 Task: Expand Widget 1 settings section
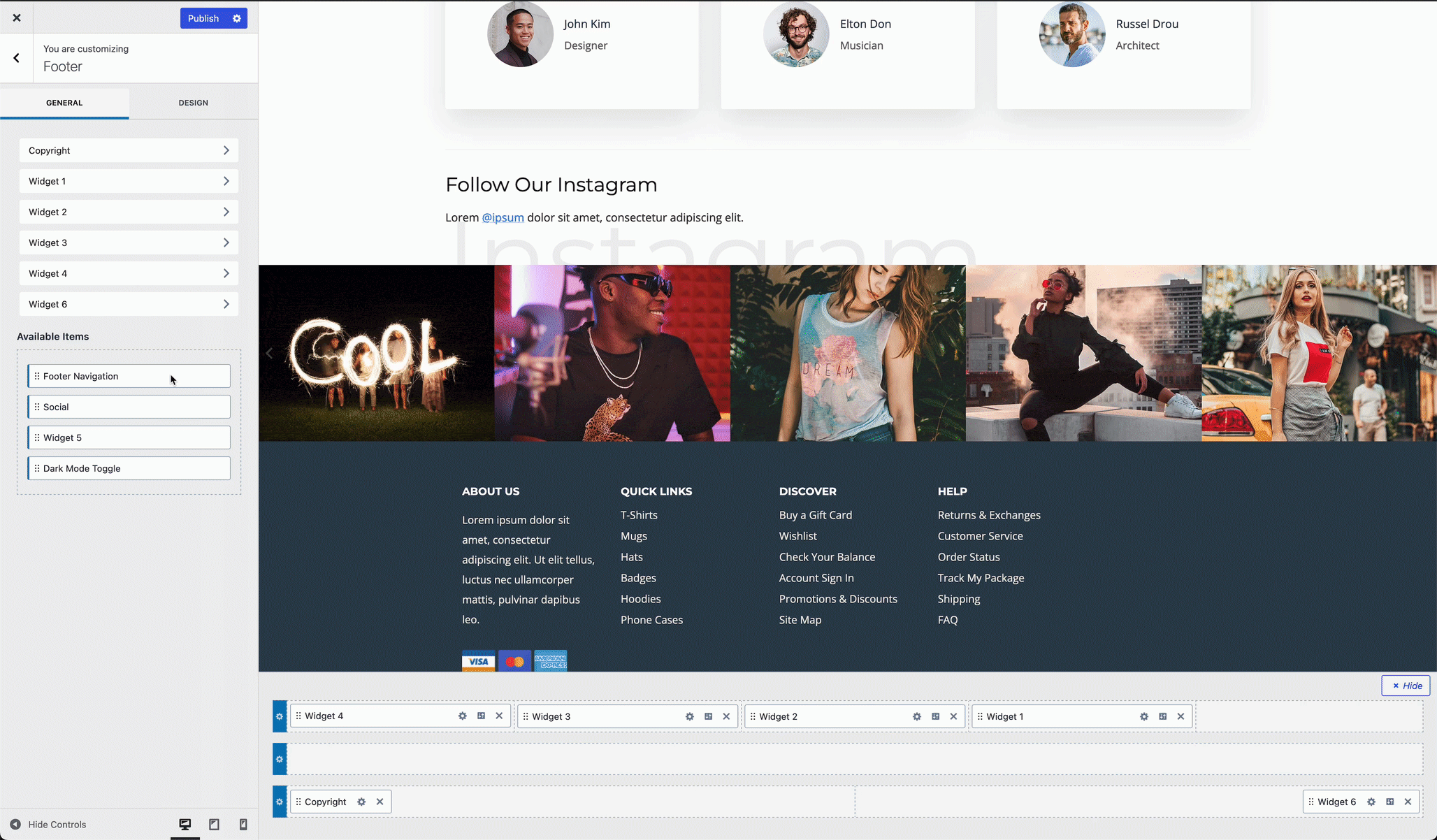pos(129,181)
